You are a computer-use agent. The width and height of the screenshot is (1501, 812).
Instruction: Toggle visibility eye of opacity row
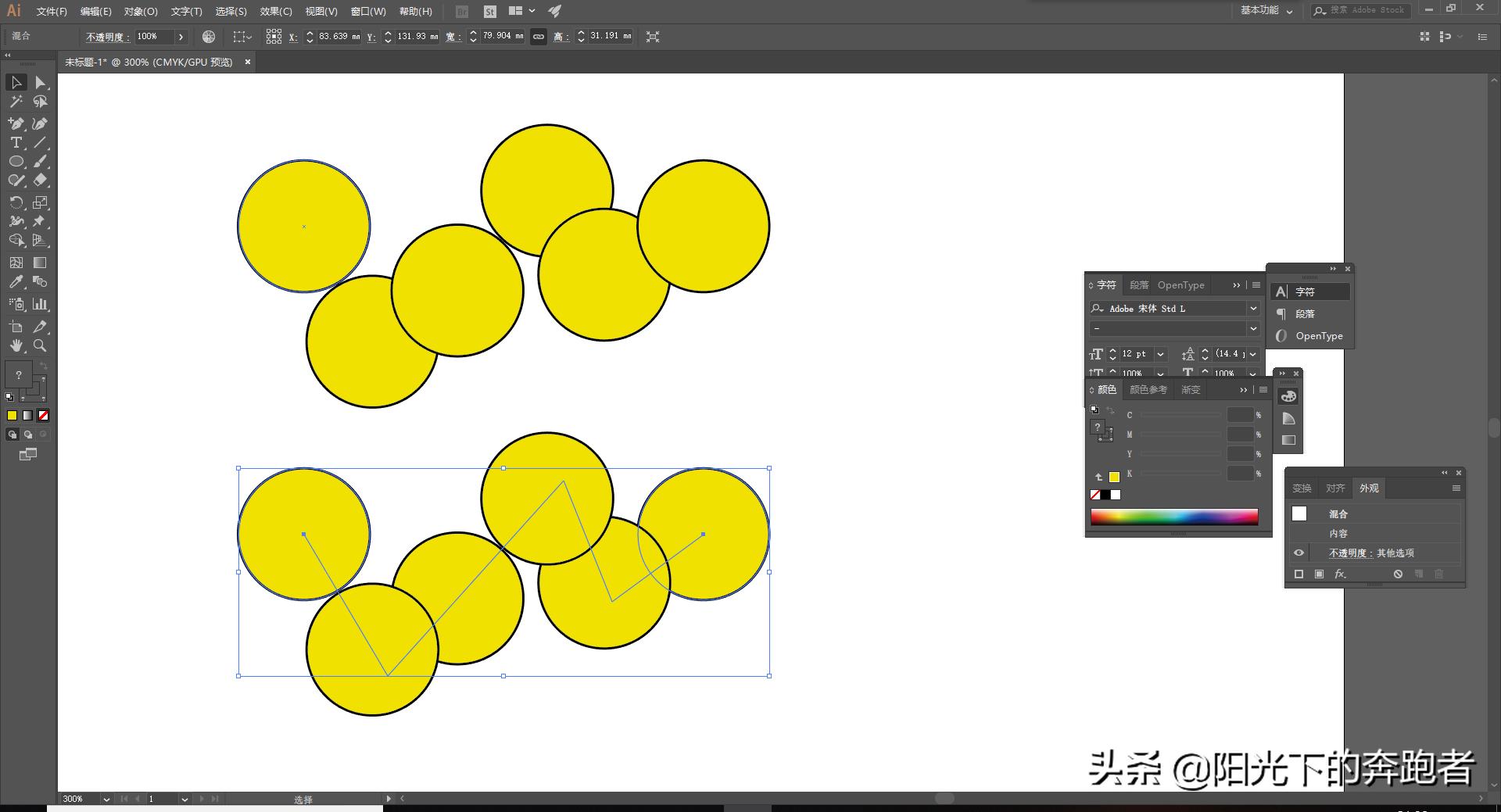(x=1299, y=553)
